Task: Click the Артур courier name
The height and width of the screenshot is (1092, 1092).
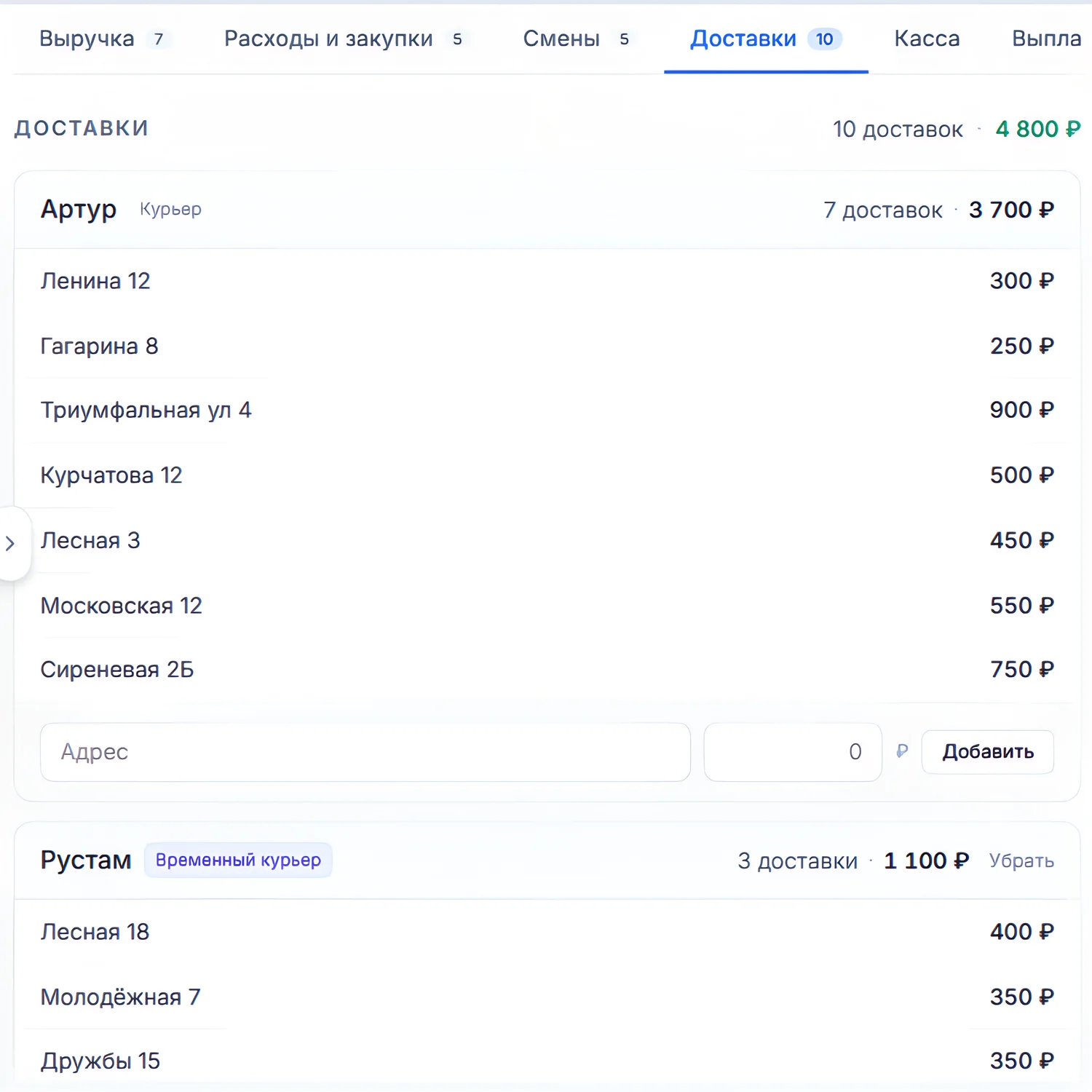Action: (79, 210)
